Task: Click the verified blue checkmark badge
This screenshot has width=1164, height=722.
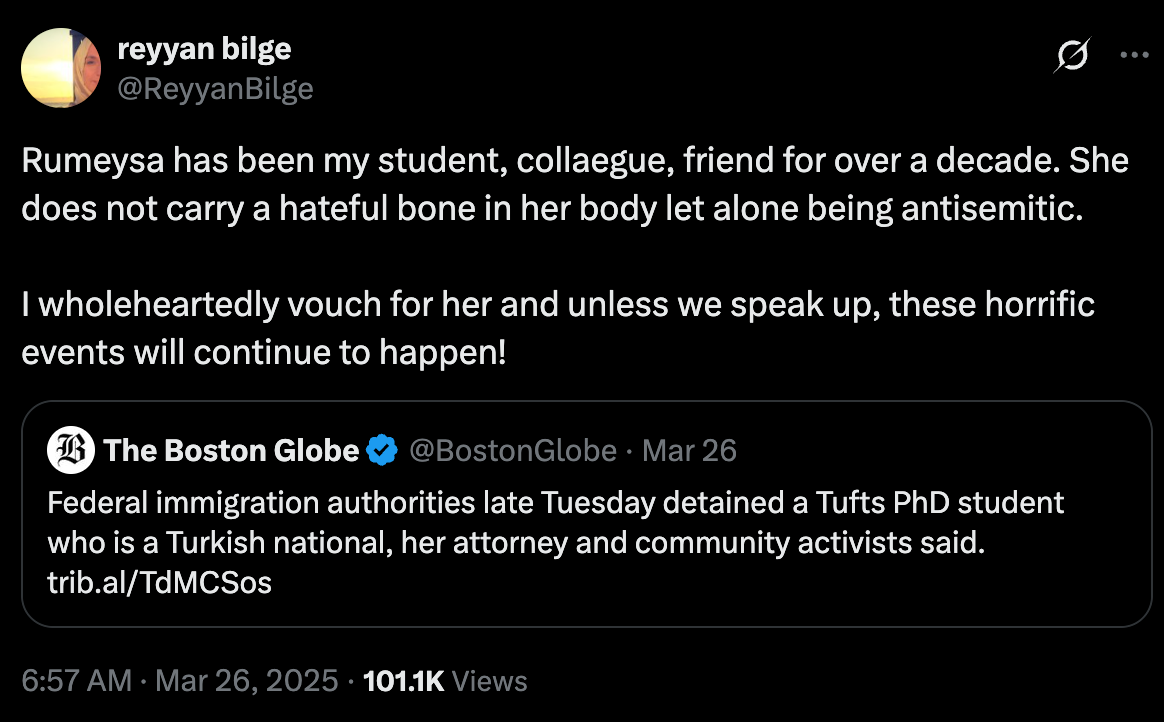Action: click(x=380, y=450)
